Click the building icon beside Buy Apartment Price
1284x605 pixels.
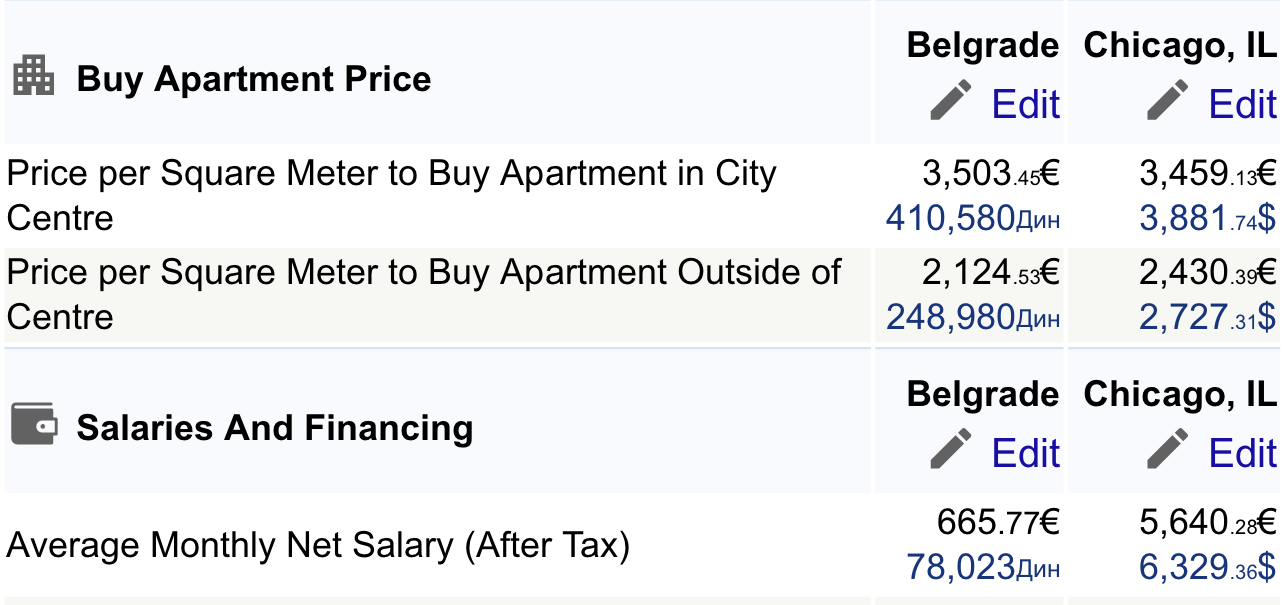point(34,76)
